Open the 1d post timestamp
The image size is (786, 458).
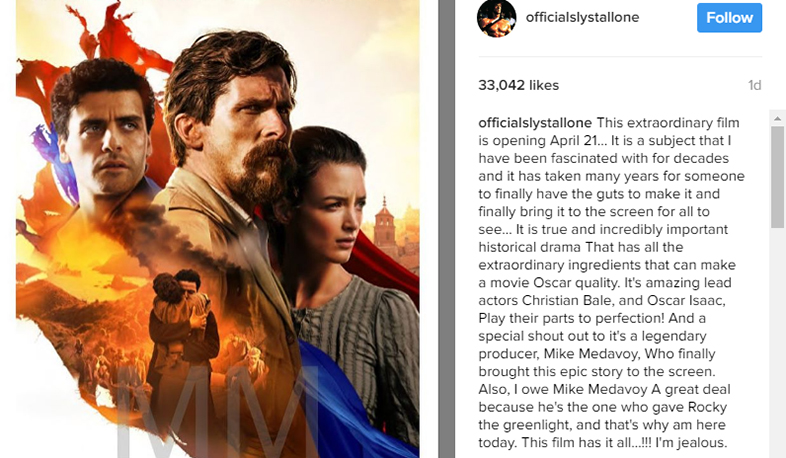tap(754, 85)
